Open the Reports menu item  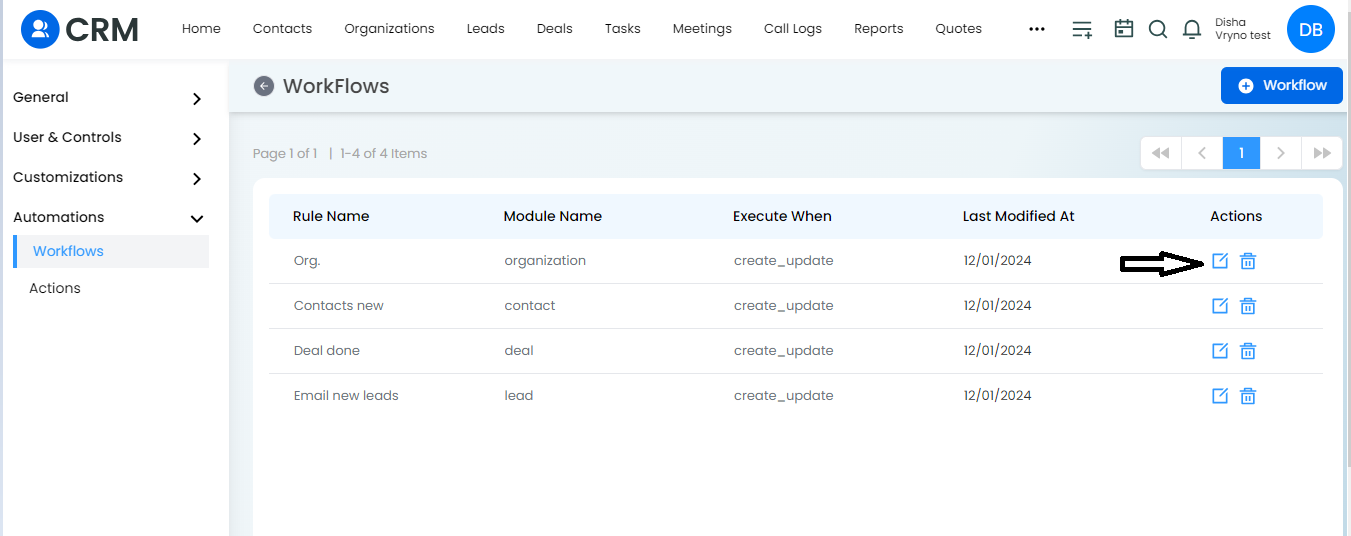[879, 29]
